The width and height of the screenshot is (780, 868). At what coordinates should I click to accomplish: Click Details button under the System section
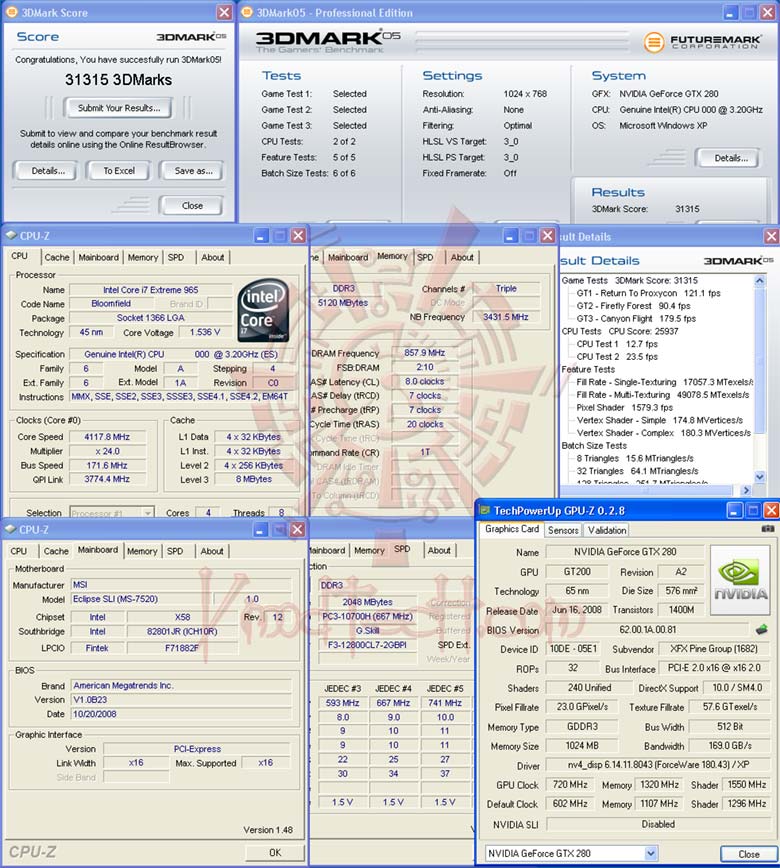point(730,158)
